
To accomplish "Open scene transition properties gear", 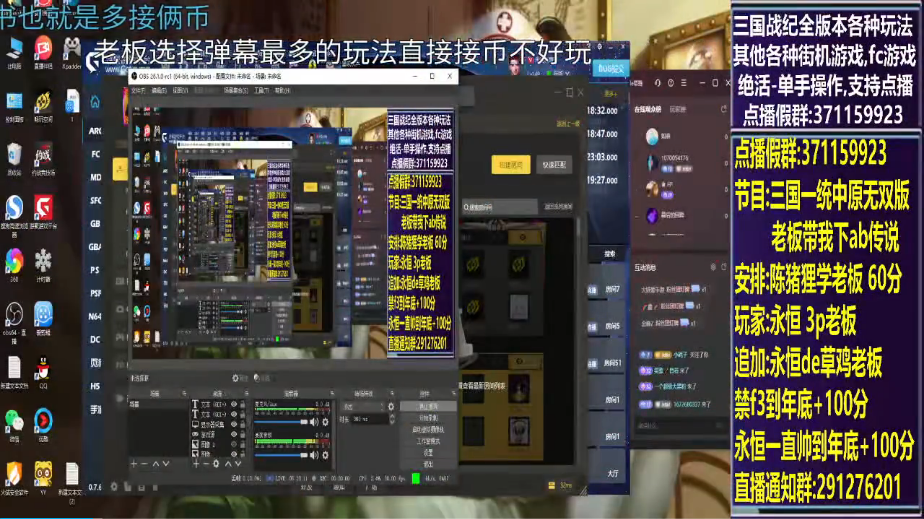I will pos(391,406).
